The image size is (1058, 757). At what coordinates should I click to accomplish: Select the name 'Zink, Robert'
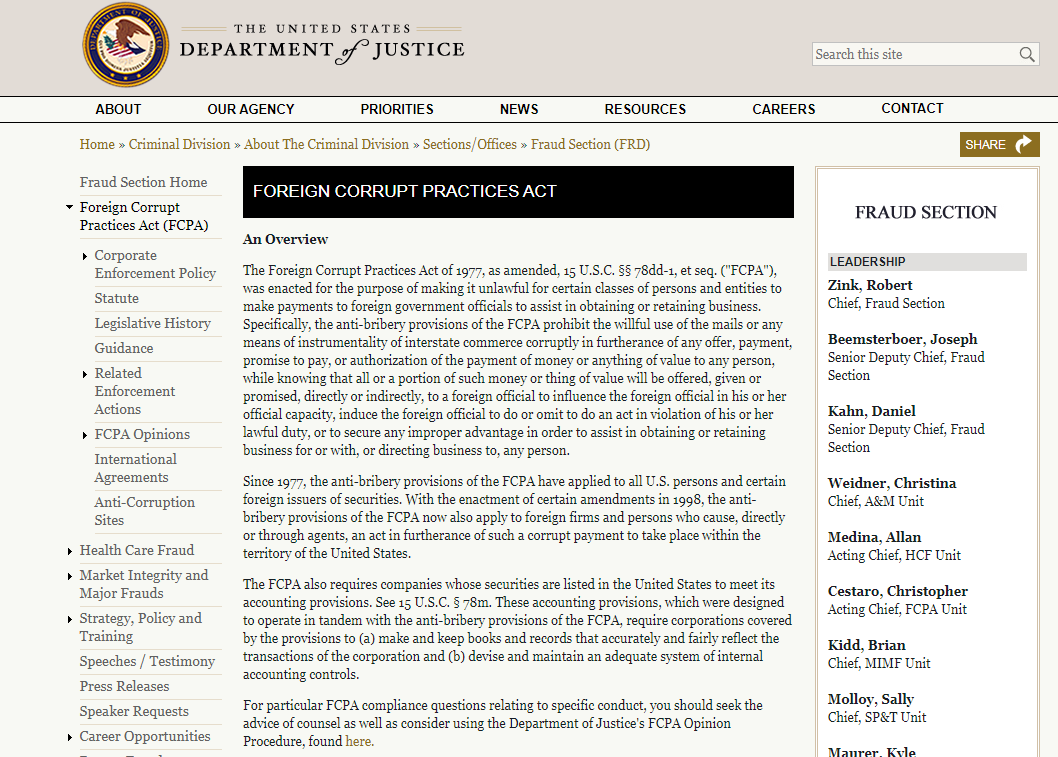click(x=870, y=285)
